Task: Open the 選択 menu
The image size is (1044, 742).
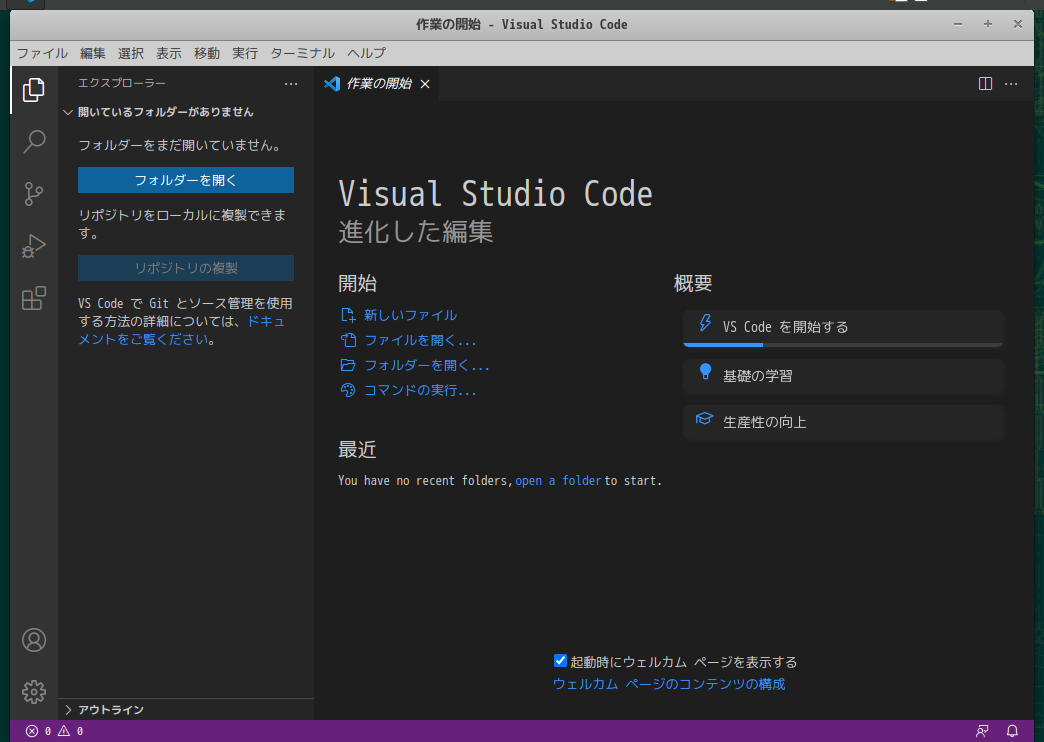Action: tap(130, 53)
